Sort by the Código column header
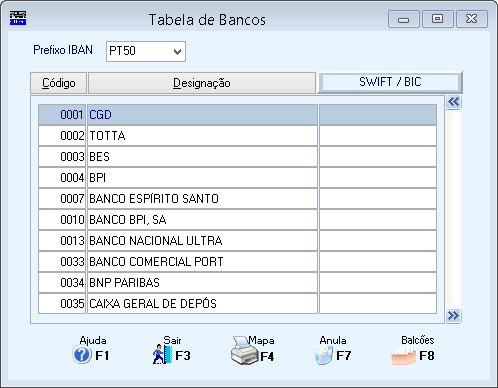498x388 pixels. [59, 83]
